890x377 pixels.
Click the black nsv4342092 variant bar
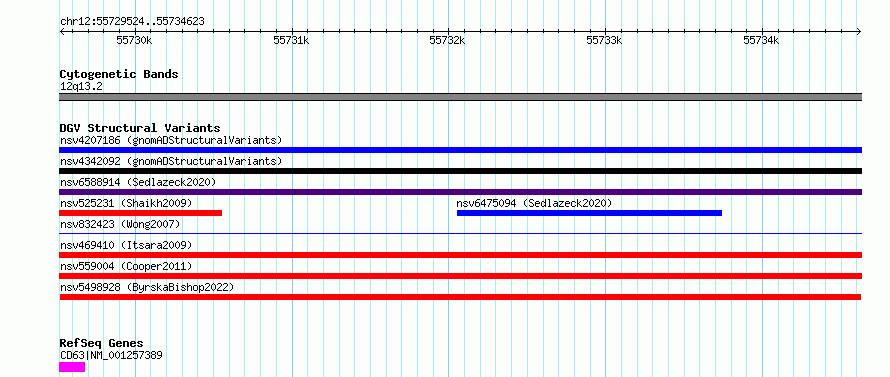tap(460, 171)
